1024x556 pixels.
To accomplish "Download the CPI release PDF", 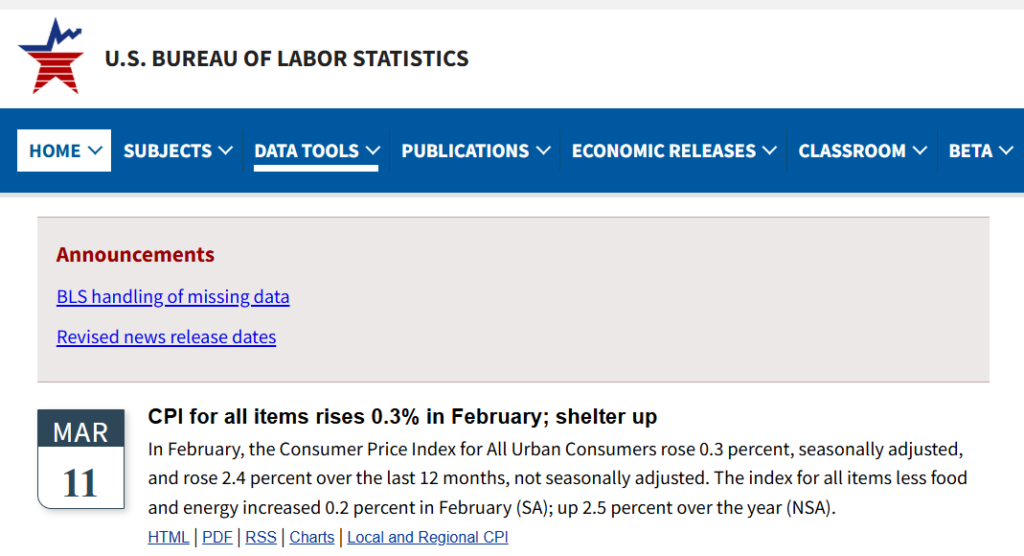I will (x=217, y=537).
